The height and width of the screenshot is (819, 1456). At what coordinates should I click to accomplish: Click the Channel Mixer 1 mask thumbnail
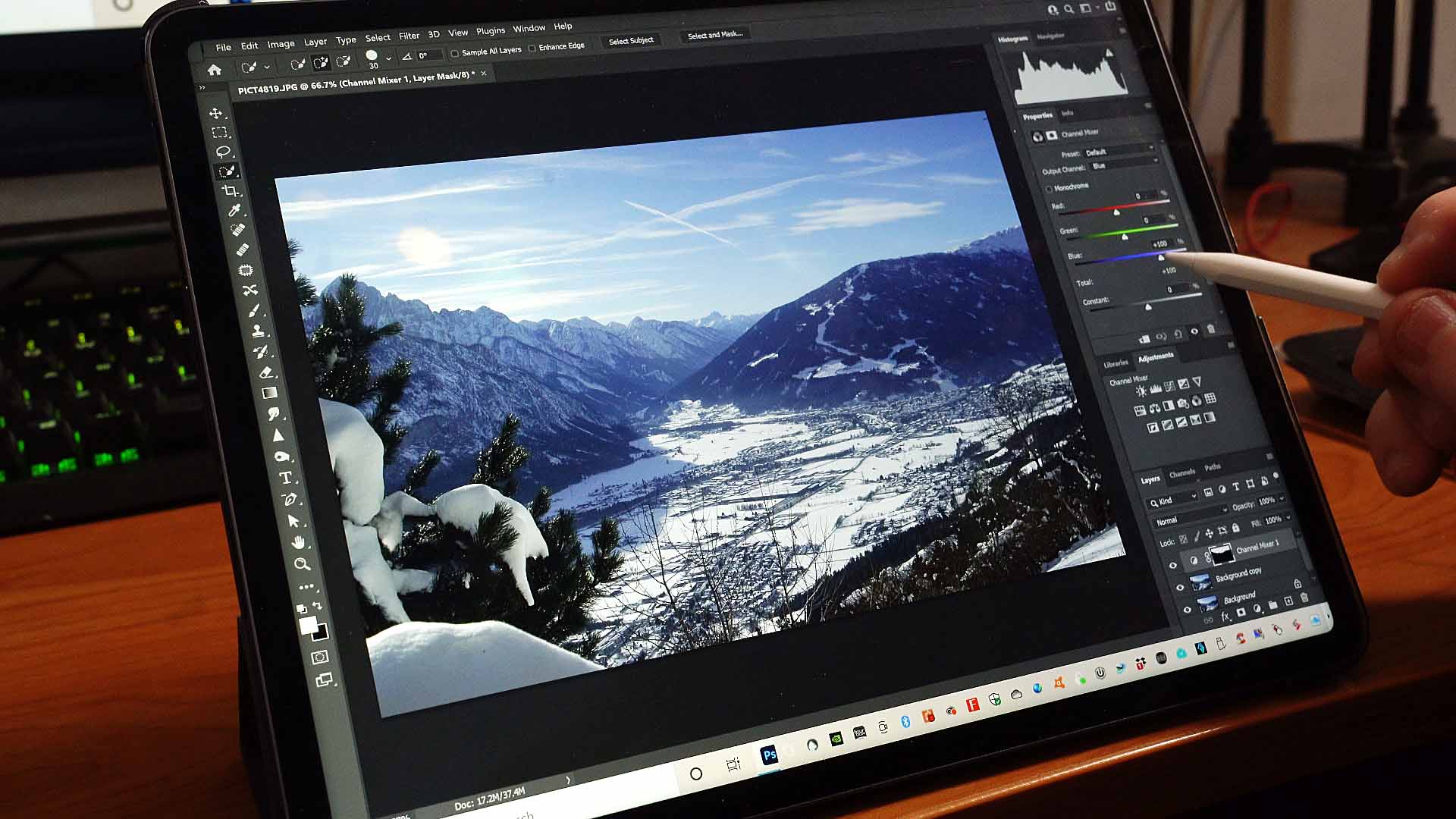[x=1222, y=554]
